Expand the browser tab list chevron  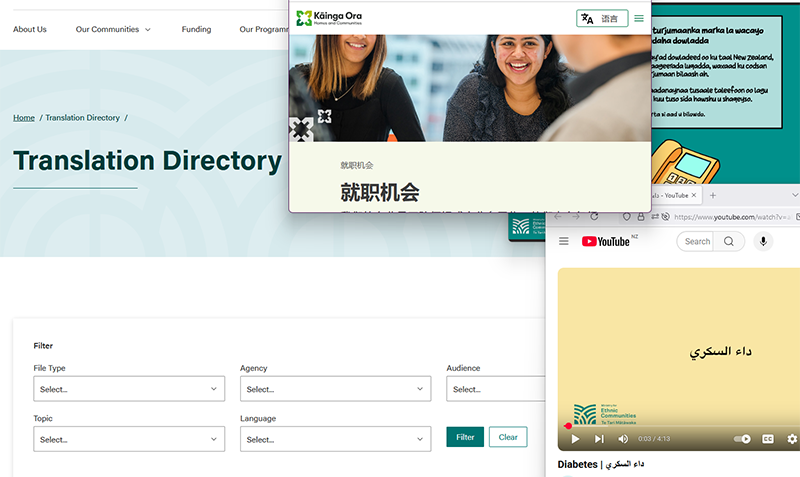pos(794,195)
